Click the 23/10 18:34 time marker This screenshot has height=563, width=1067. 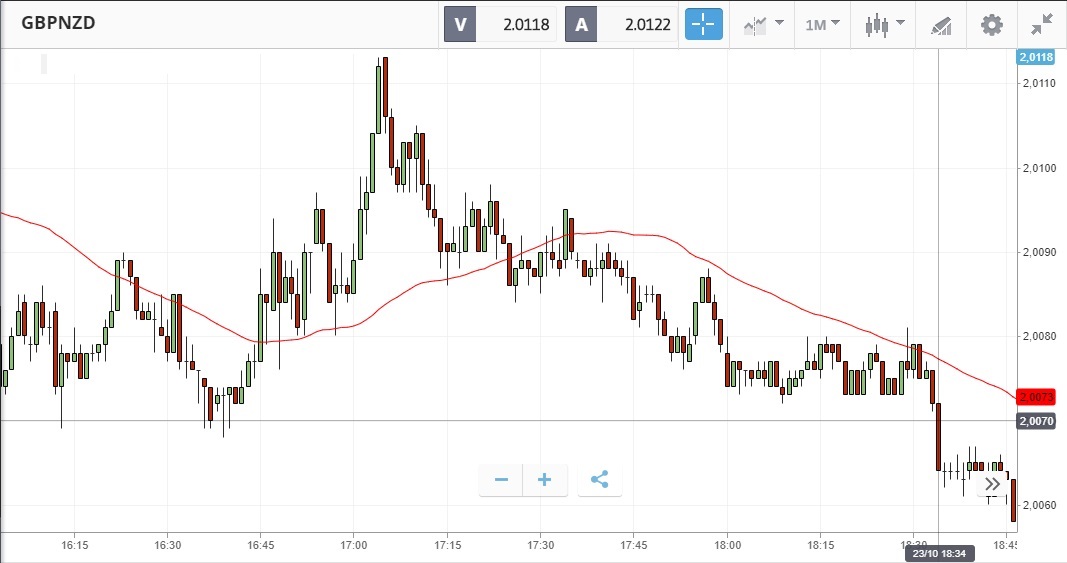(x=938, y=551)
